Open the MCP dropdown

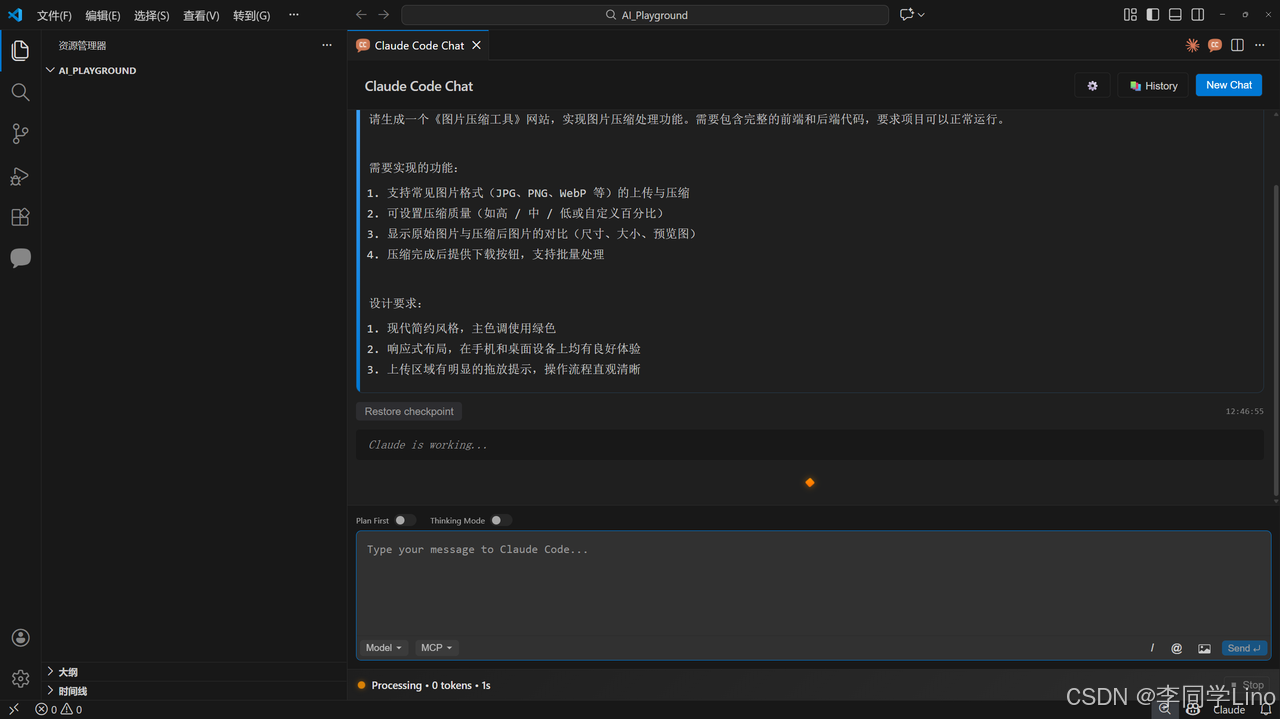(x=436, y=648)
